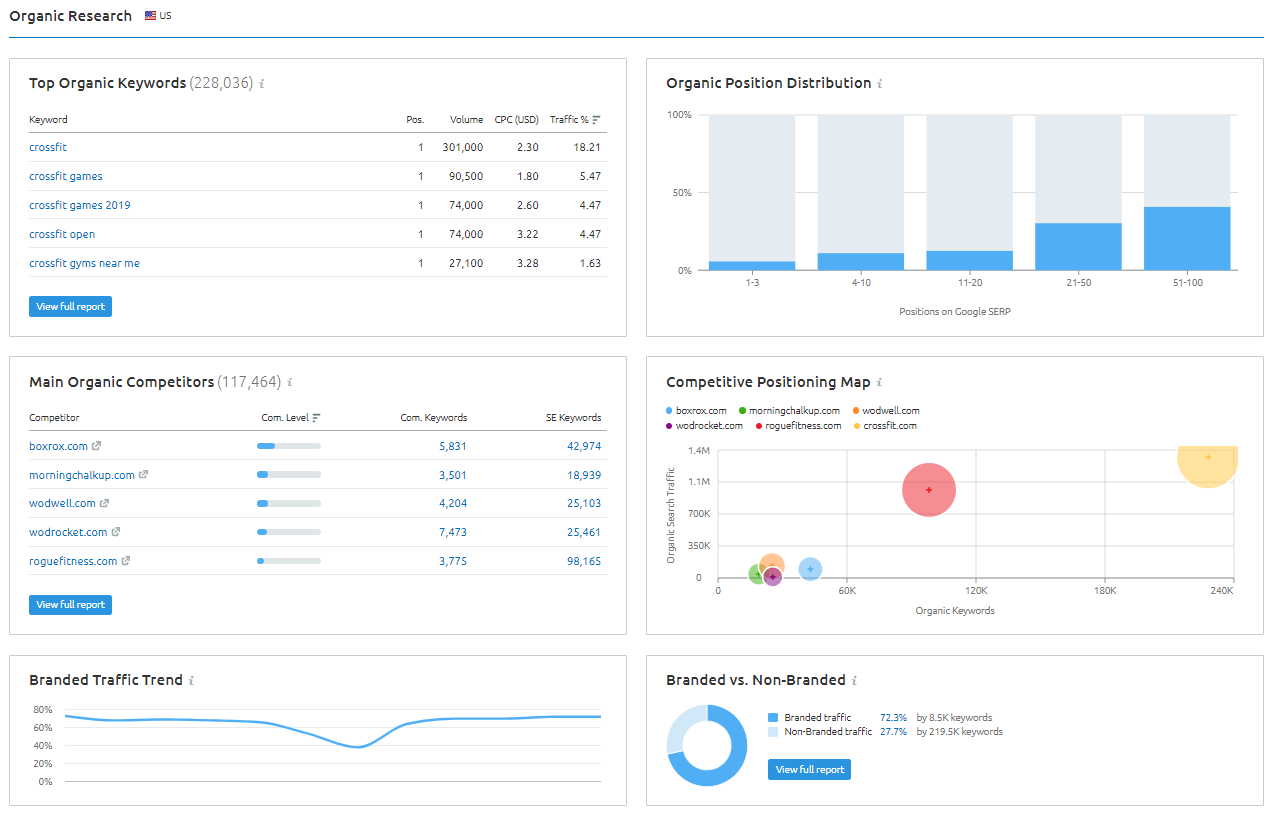The height and width of the screenshot is (822, 1276).
Task: Click info icon beside Branded vs. Non-Branded
Action: (854, 681)
